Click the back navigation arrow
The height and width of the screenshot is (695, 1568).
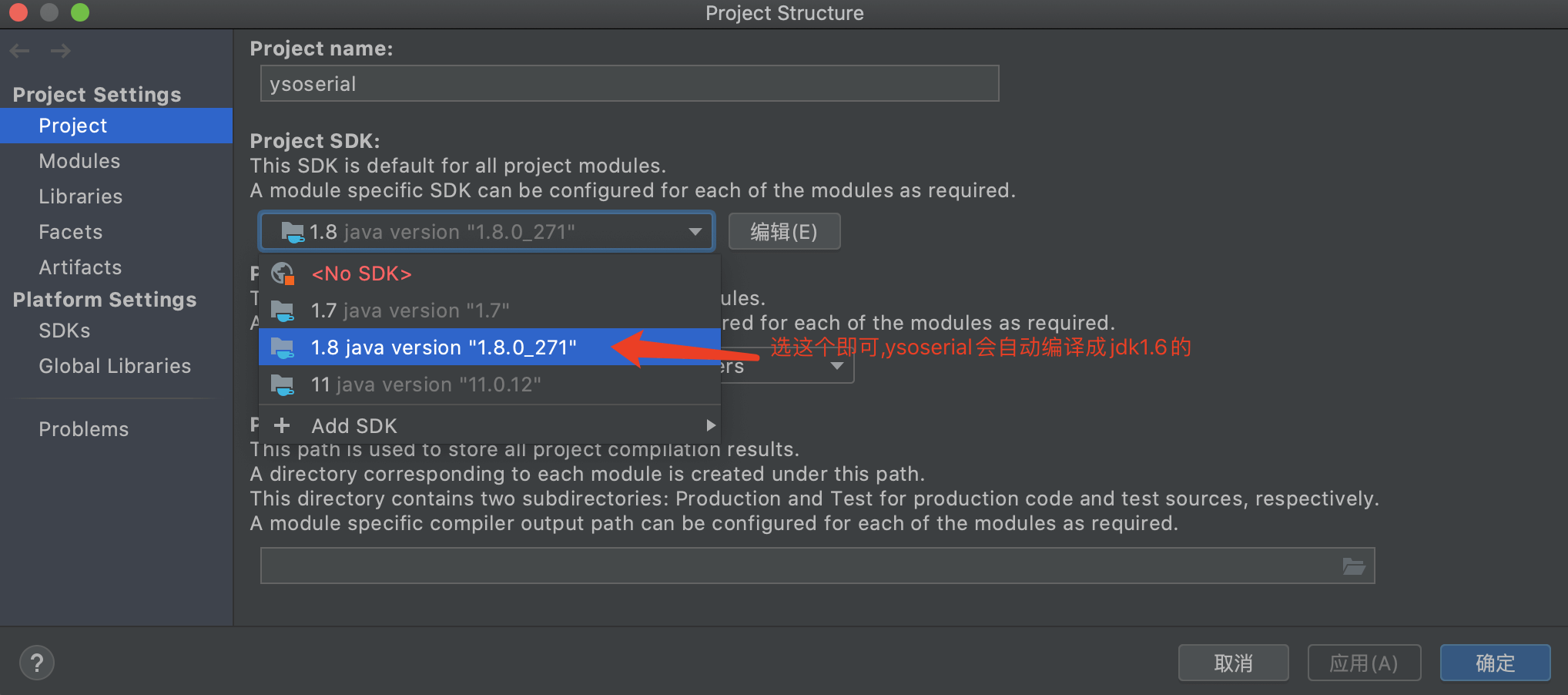(x=20, y=51)
